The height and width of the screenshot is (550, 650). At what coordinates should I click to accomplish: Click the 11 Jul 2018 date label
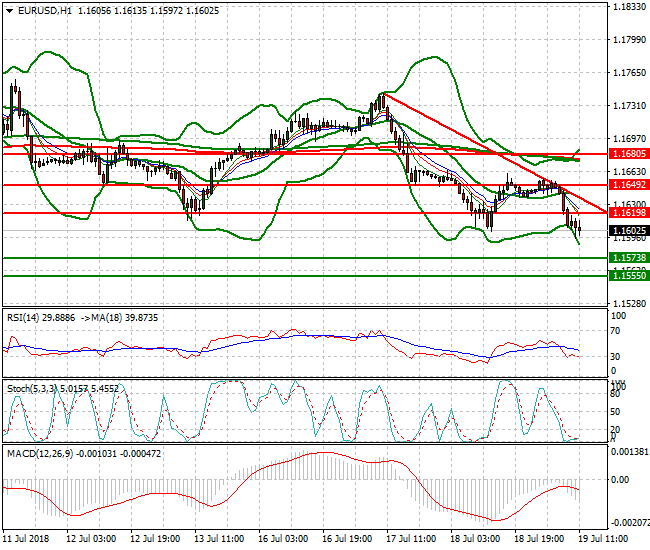[26, 539]
